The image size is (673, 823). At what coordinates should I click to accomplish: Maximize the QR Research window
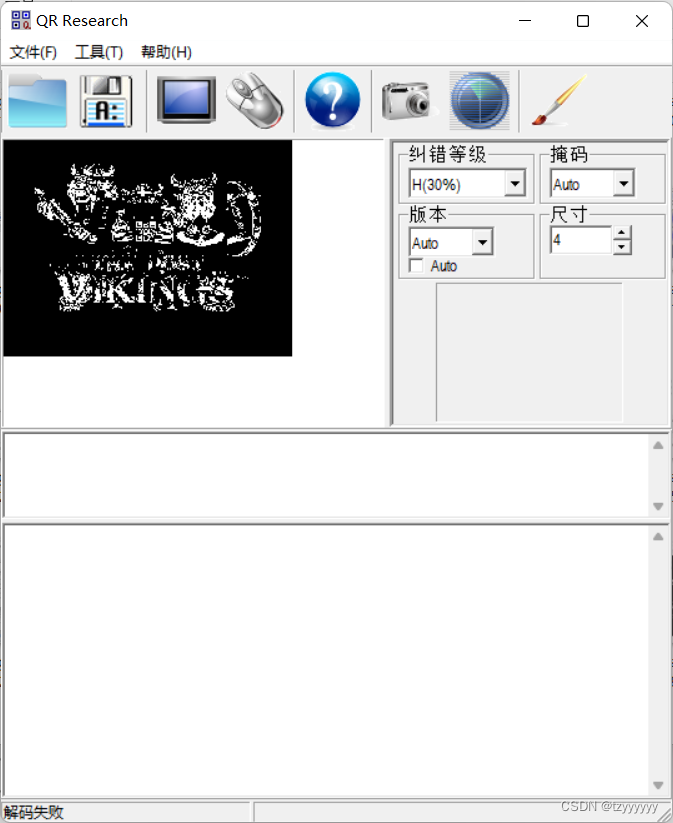[x=583, y=21]
